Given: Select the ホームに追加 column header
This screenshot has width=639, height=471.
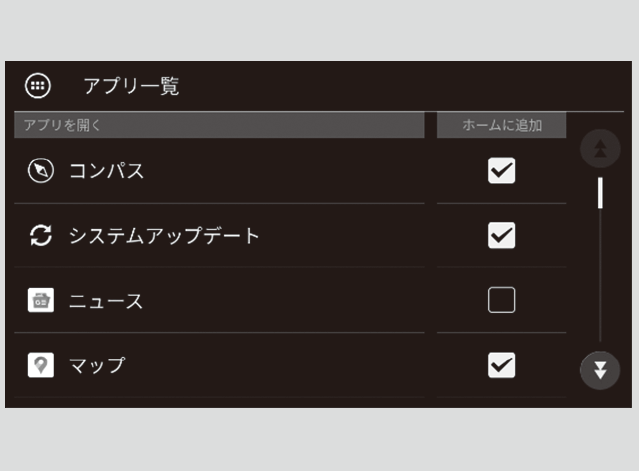Looking at the screenshot, I should [x=501, y=125].
